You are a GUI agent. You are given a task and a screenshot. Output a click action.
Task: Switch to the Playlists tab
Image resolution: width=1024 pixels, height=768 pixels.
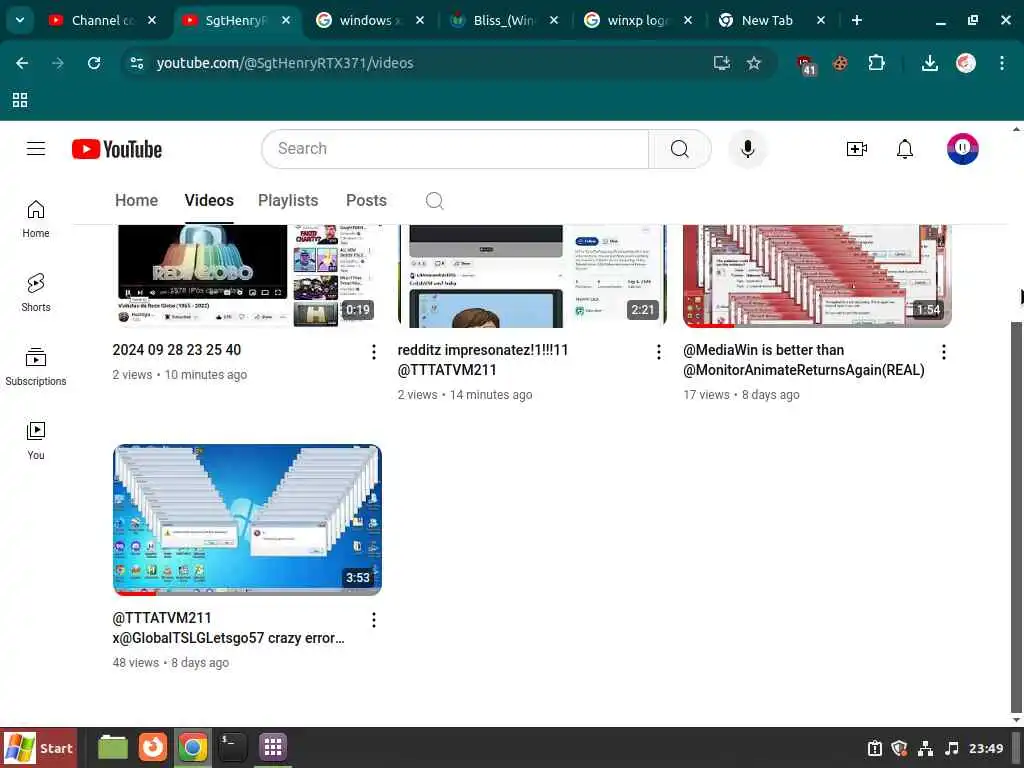tap(288, 200)
